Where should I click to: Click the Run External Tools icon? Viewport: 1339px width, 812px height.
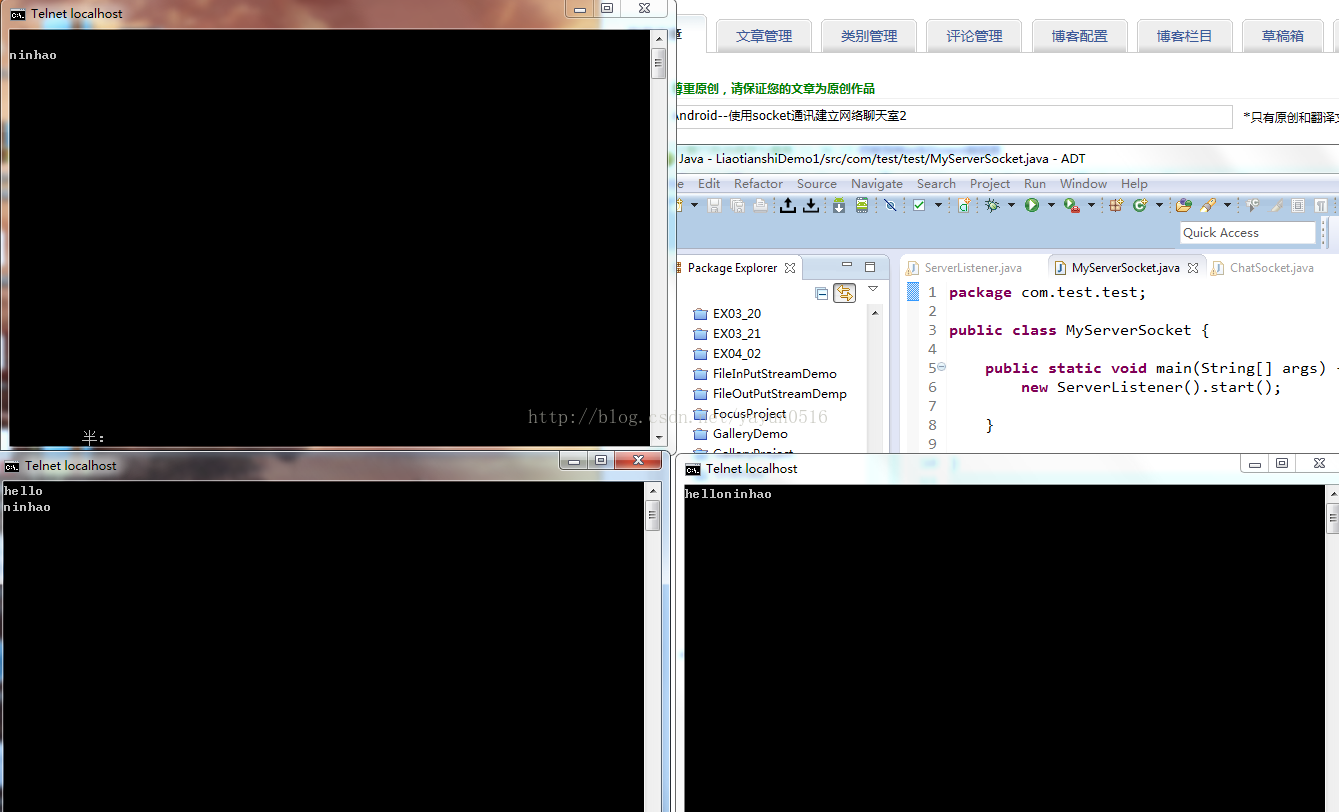(1072, 205)
